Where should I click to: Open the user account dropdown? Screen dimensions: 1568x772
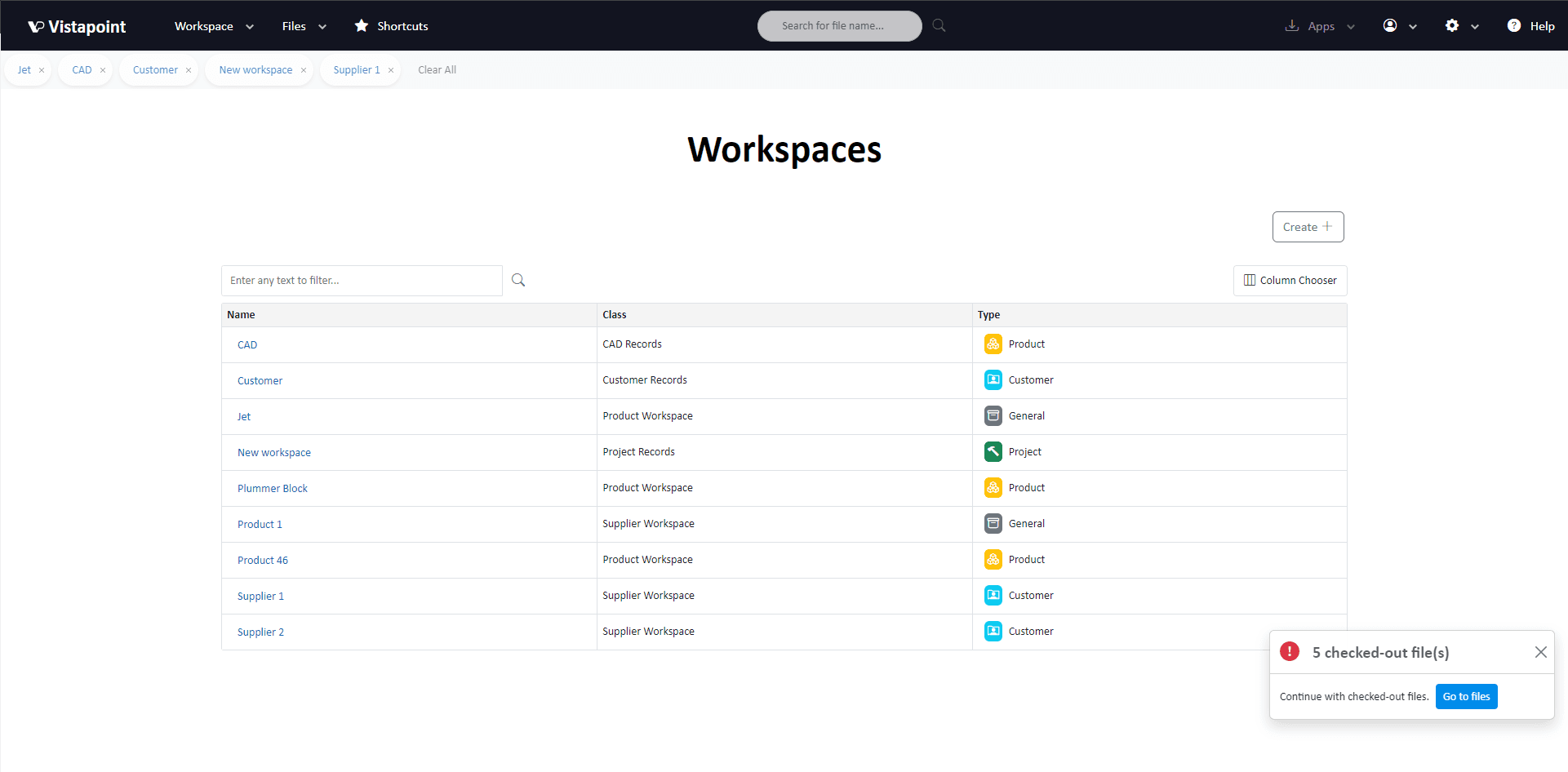(x=1400, y=26)
